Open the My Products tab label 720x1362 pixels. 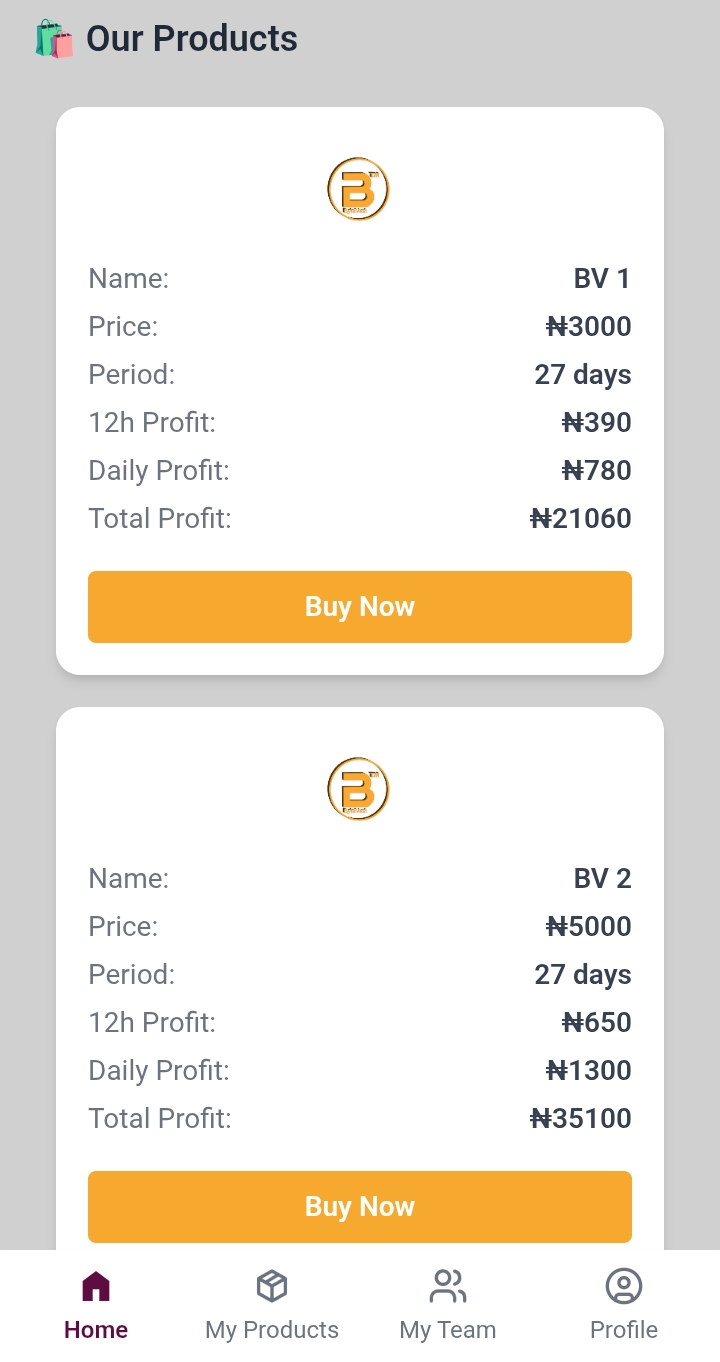[272, 1330]
